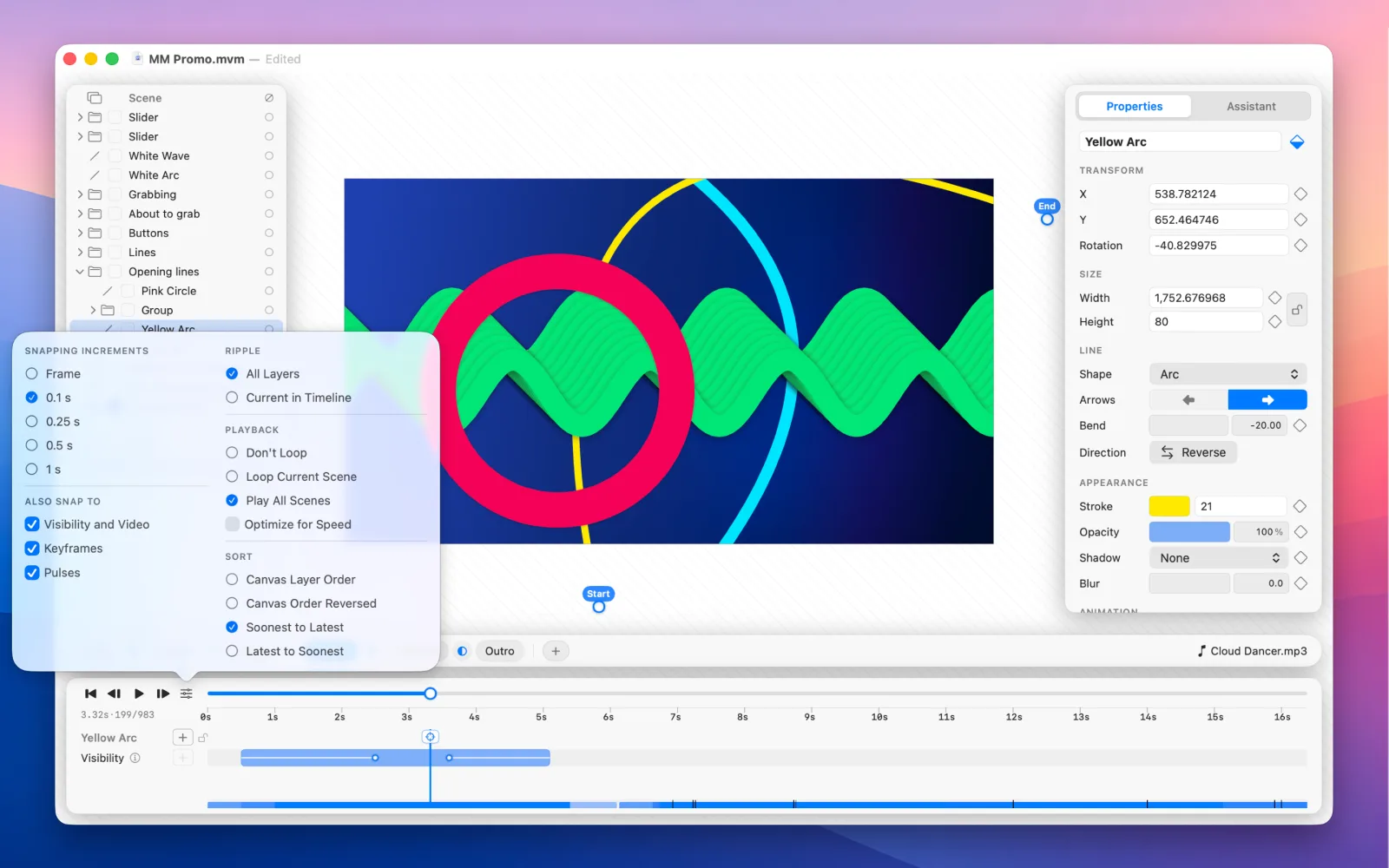Viewport: 1389px width, 868px height.
Task: Reverse the line direction
Action: point(1193,452)
